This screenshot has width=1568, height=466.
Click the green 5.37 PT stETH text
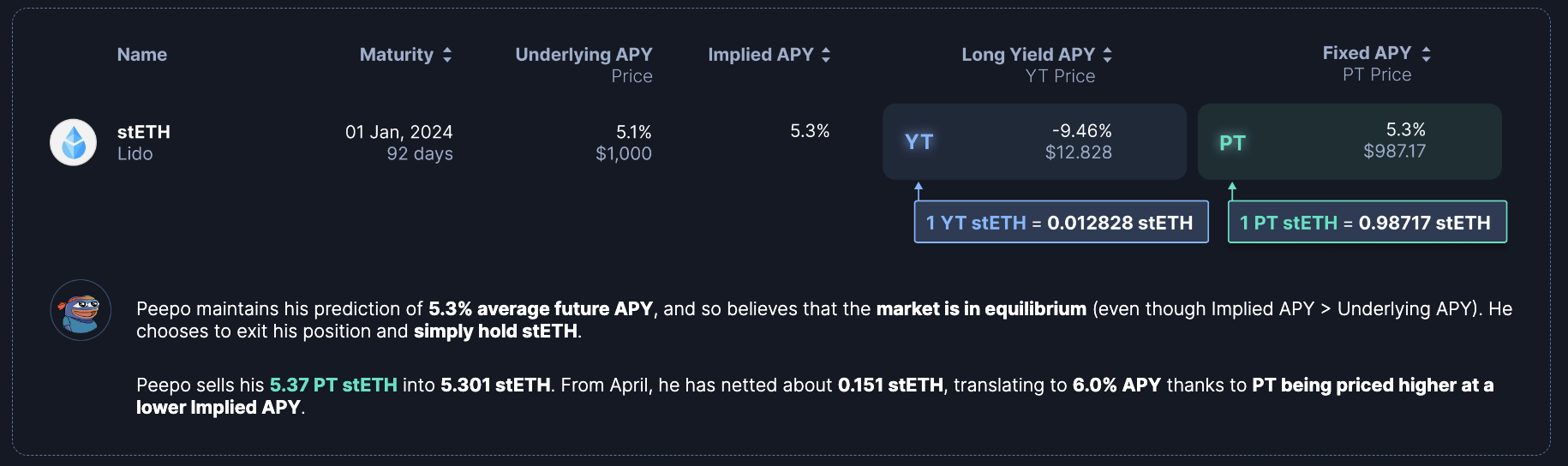point(333,385)
